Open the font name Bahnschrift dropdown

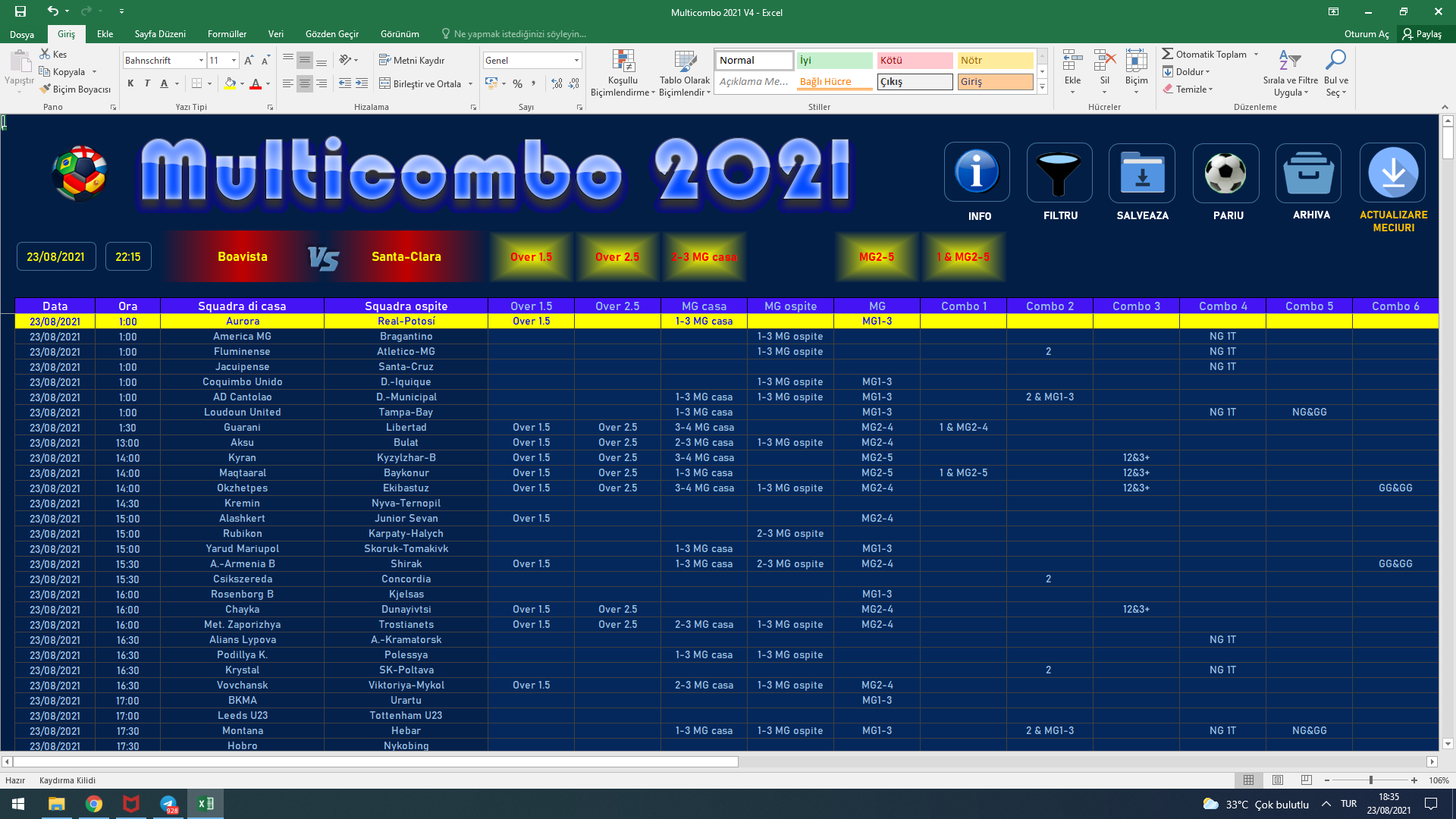click(x=201, y=60)
